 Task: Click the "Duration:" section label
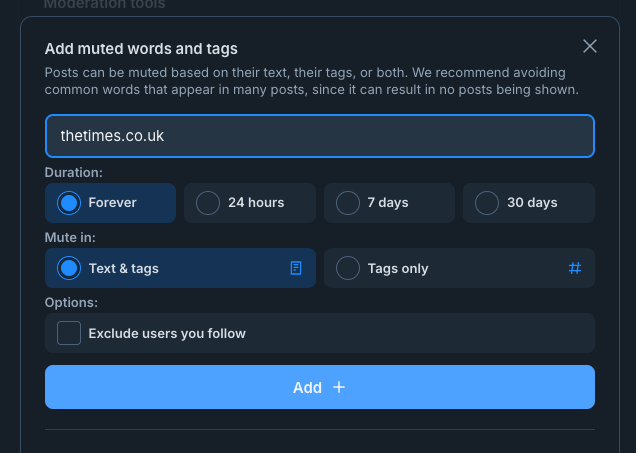[x=74, y=172]
